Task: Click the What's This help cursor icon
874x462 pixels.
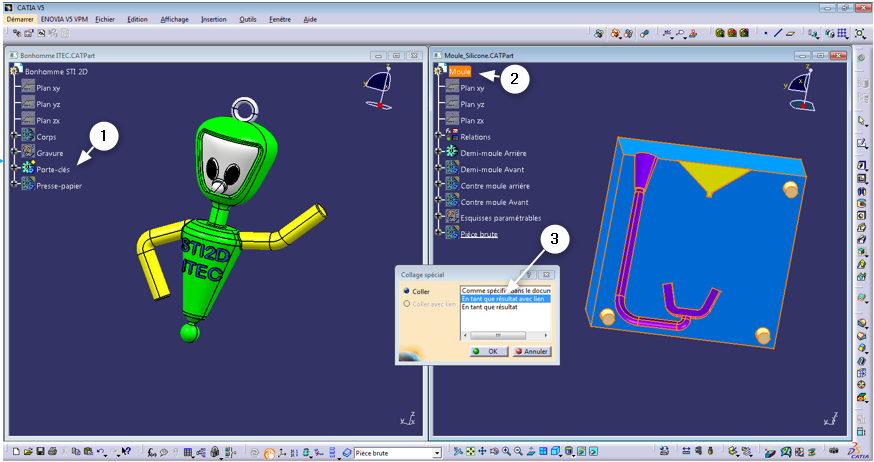Action: (127, 452)
